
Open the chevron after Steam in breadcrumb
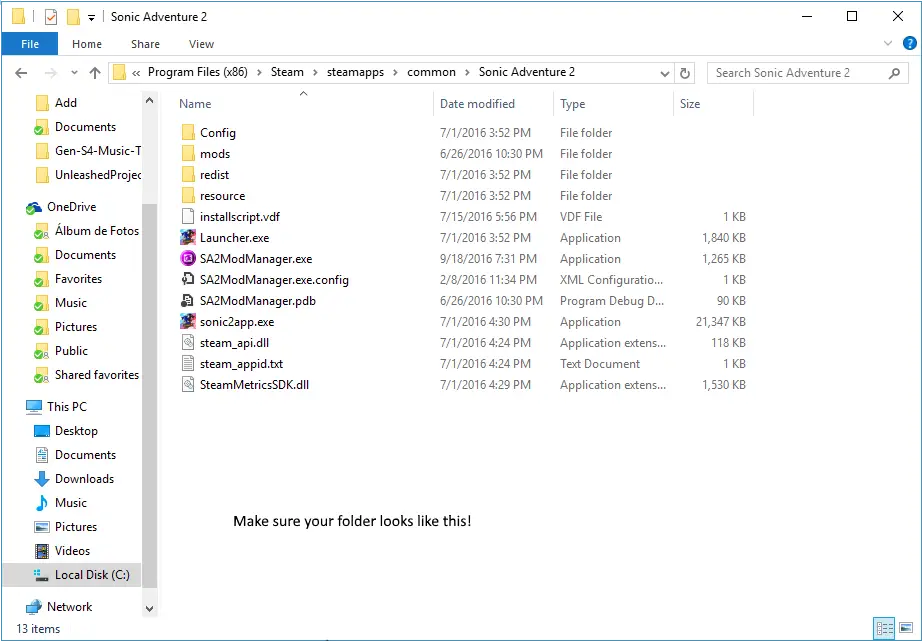pos(315,73)
